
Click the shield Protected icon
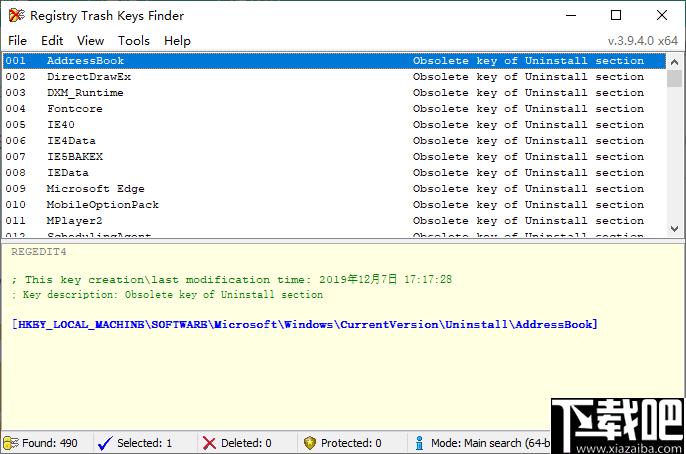(x=310, y=443)
